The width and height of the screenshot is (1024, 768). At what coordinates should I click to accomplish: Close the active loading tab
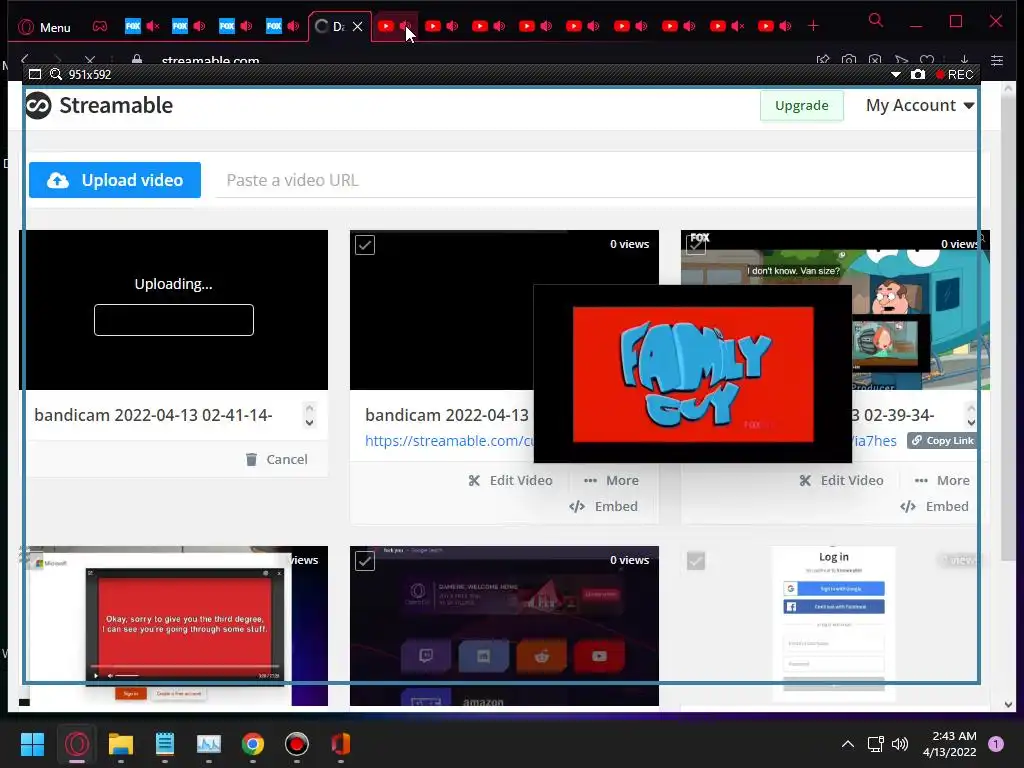click(357, 27)
